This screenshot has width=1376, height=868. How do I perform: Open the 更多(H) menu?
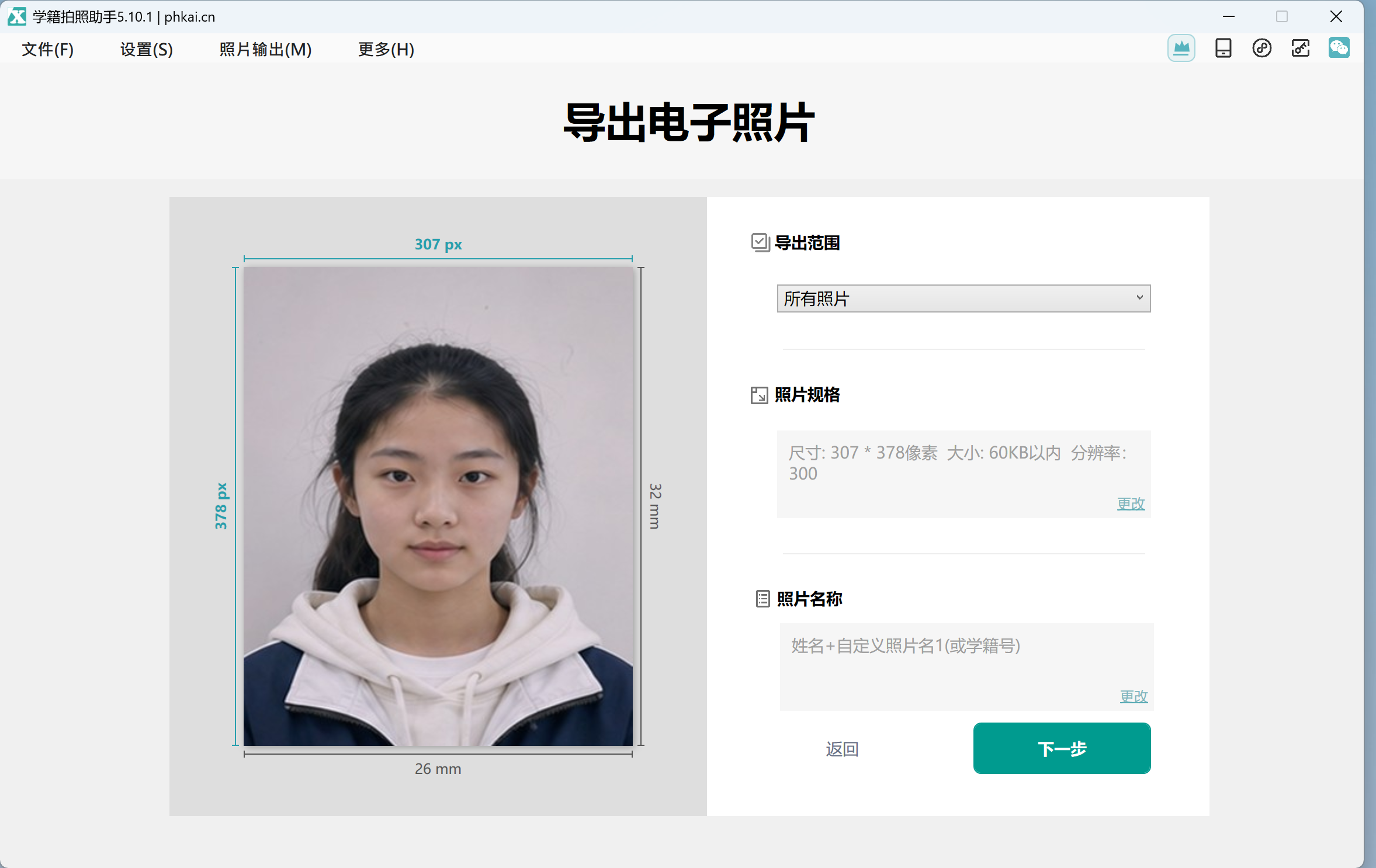click(386, 50)
